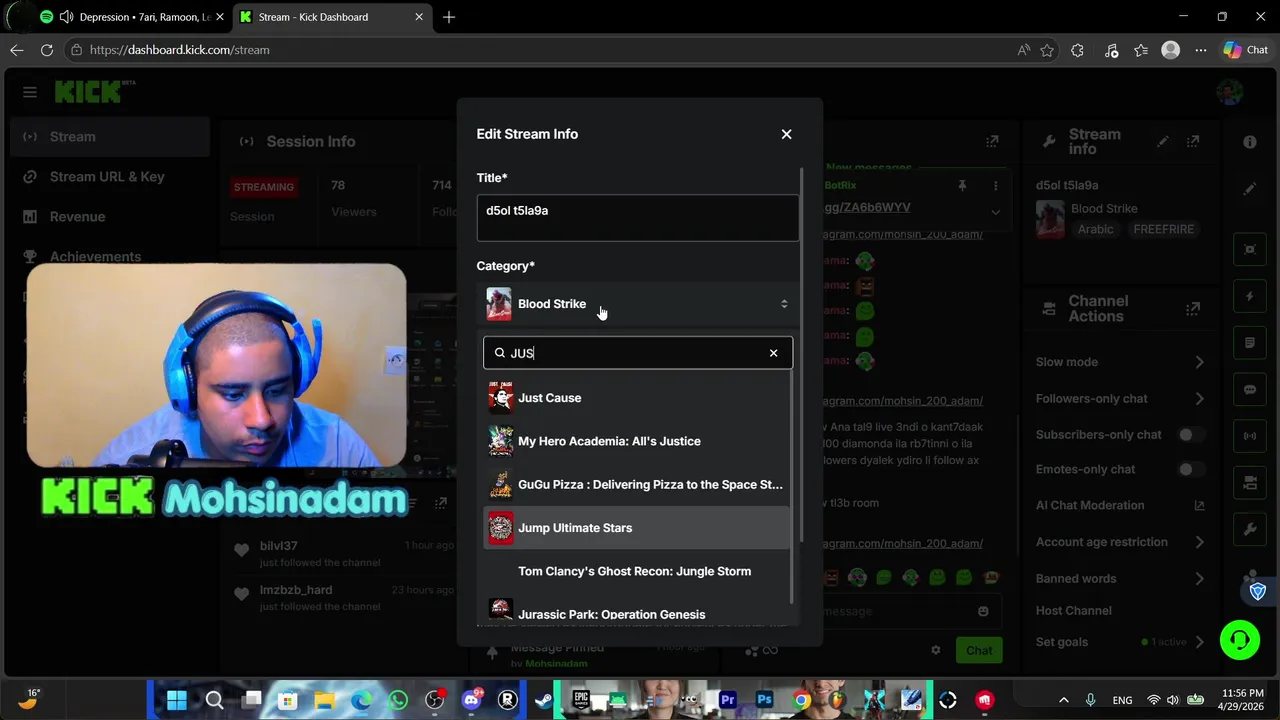Select the Arabic tag in Stream info
Screen dimensions: 1280x720
pos(1095,229)
